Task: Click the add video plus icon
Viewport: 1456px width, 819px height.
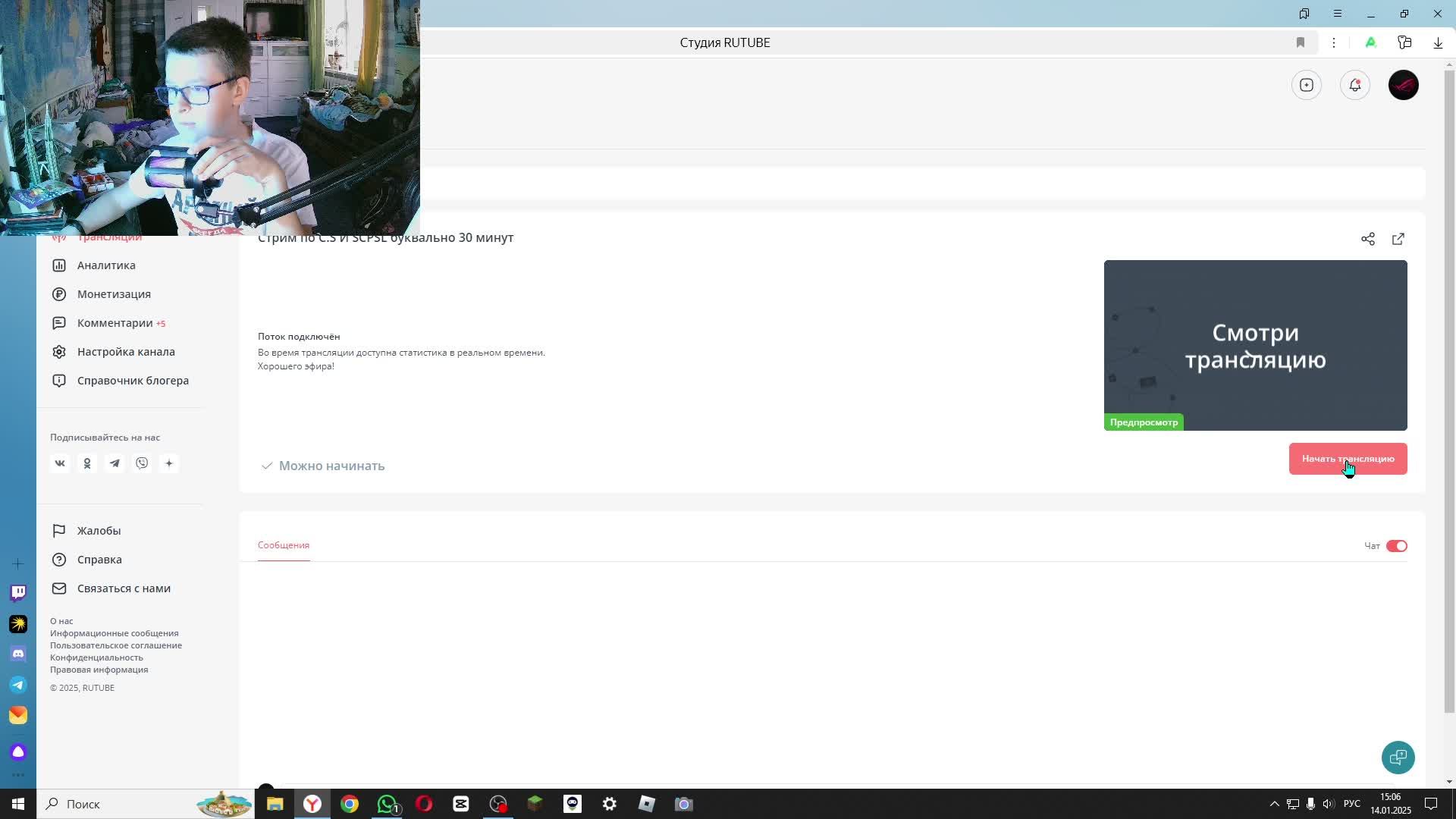Action: click(1306, 85)
